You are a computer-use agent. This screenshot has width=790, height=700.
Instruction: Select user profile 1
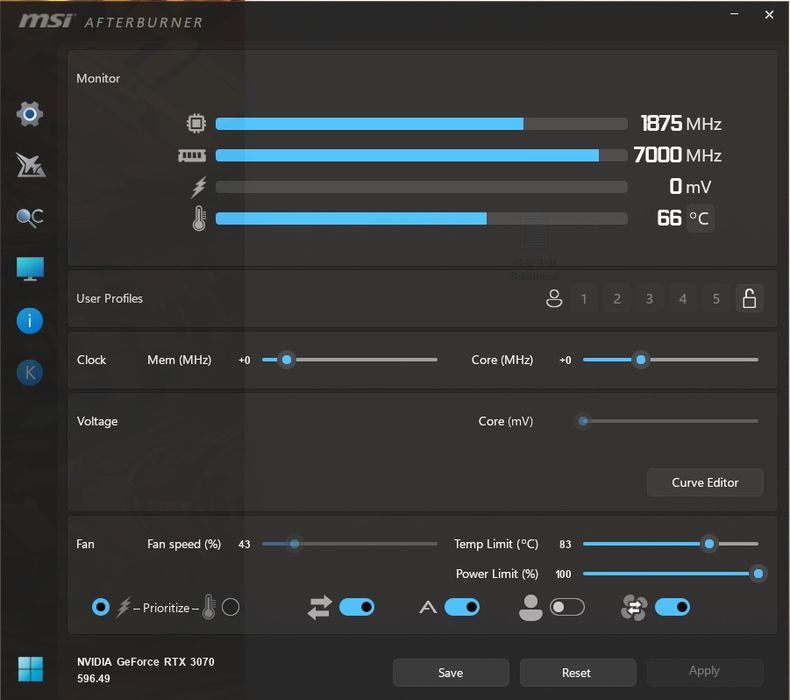click(584, 298)
